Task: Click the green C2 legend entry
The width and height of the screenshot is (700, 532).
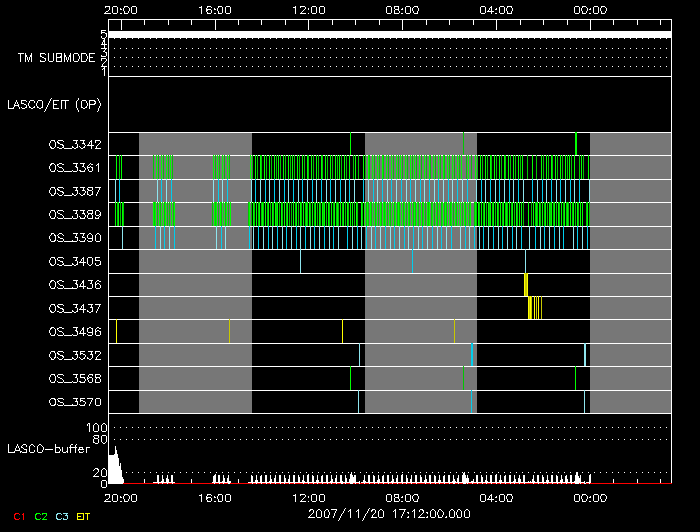Action: coord(41,516)
